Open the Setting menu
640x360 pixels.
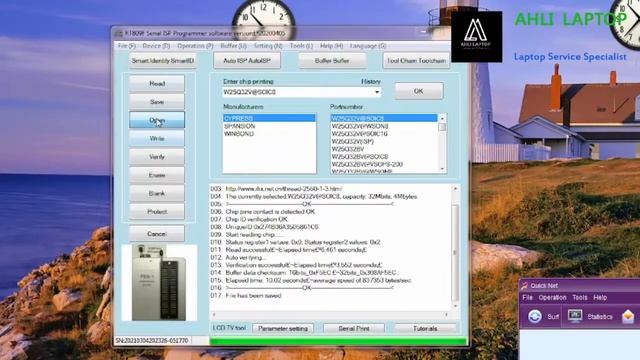click(268, 46)
